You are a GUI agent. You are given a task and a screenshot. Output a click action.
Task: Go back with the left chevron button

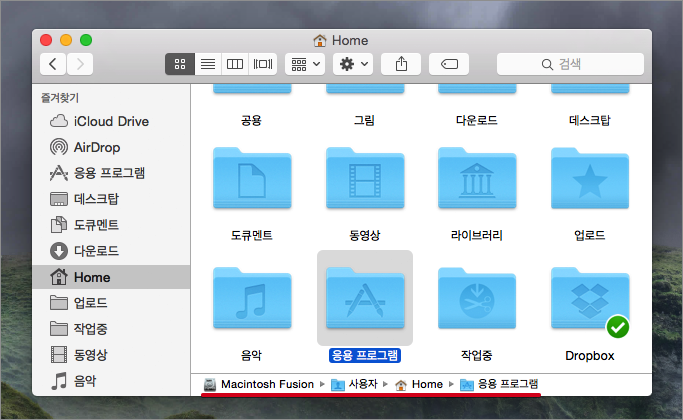coord(53,64)
